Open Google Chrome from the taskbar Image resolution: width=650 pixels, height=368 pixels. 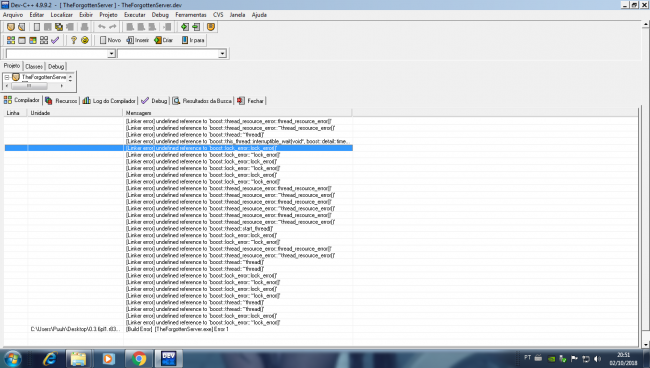tap(139, 358)
